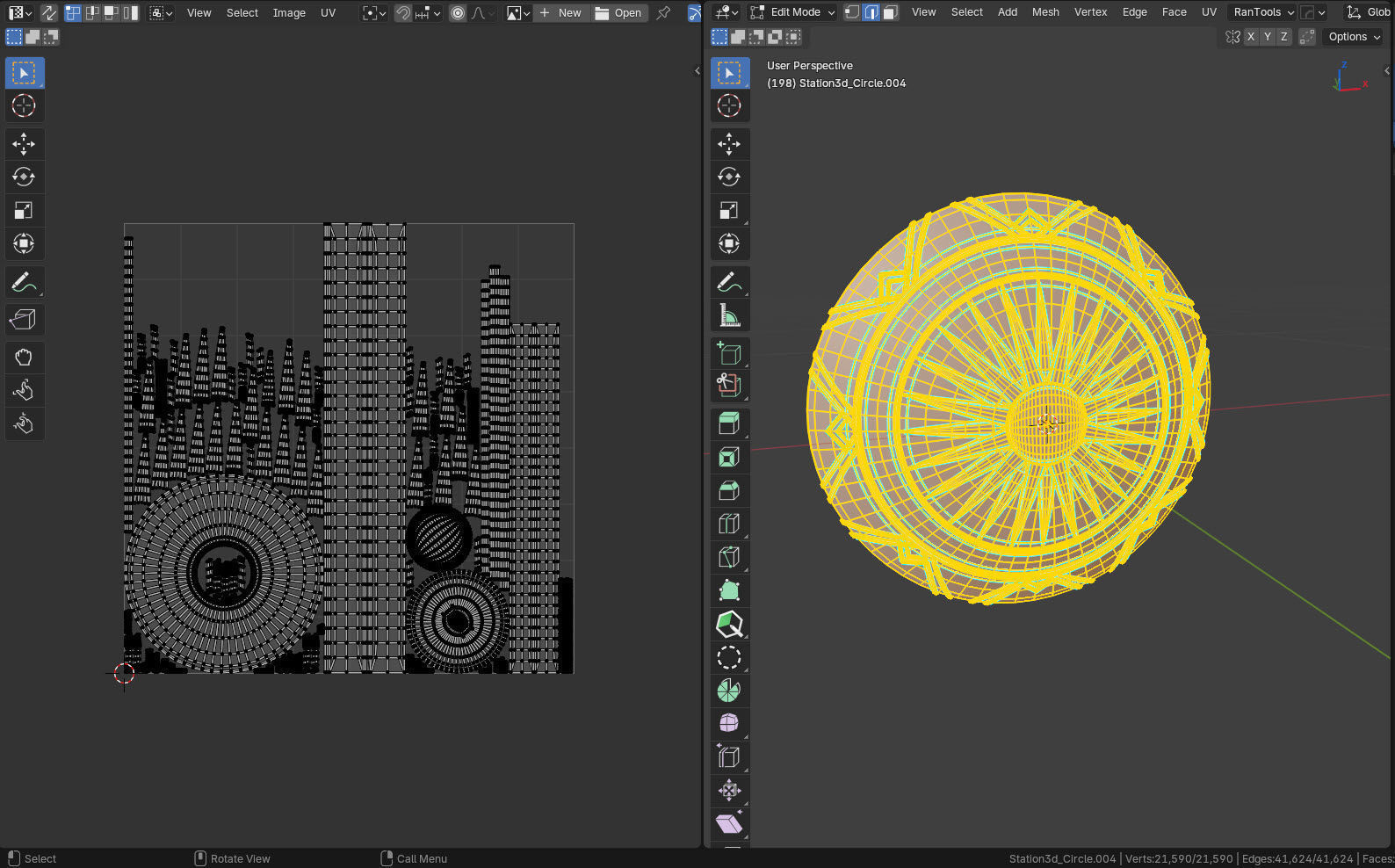1395x868 pixels.
Task: Switch to vertex select mode in 3D viewport
Action: 851,12
